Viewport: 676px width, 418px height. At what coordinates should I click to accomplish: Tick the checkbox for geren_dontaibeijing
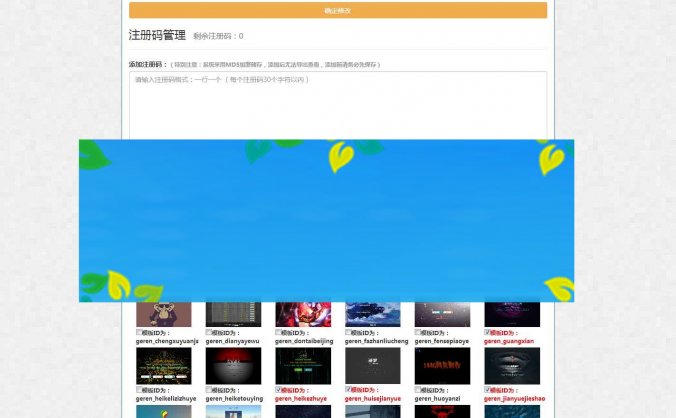pyautogui.click(x=279, y=332)
